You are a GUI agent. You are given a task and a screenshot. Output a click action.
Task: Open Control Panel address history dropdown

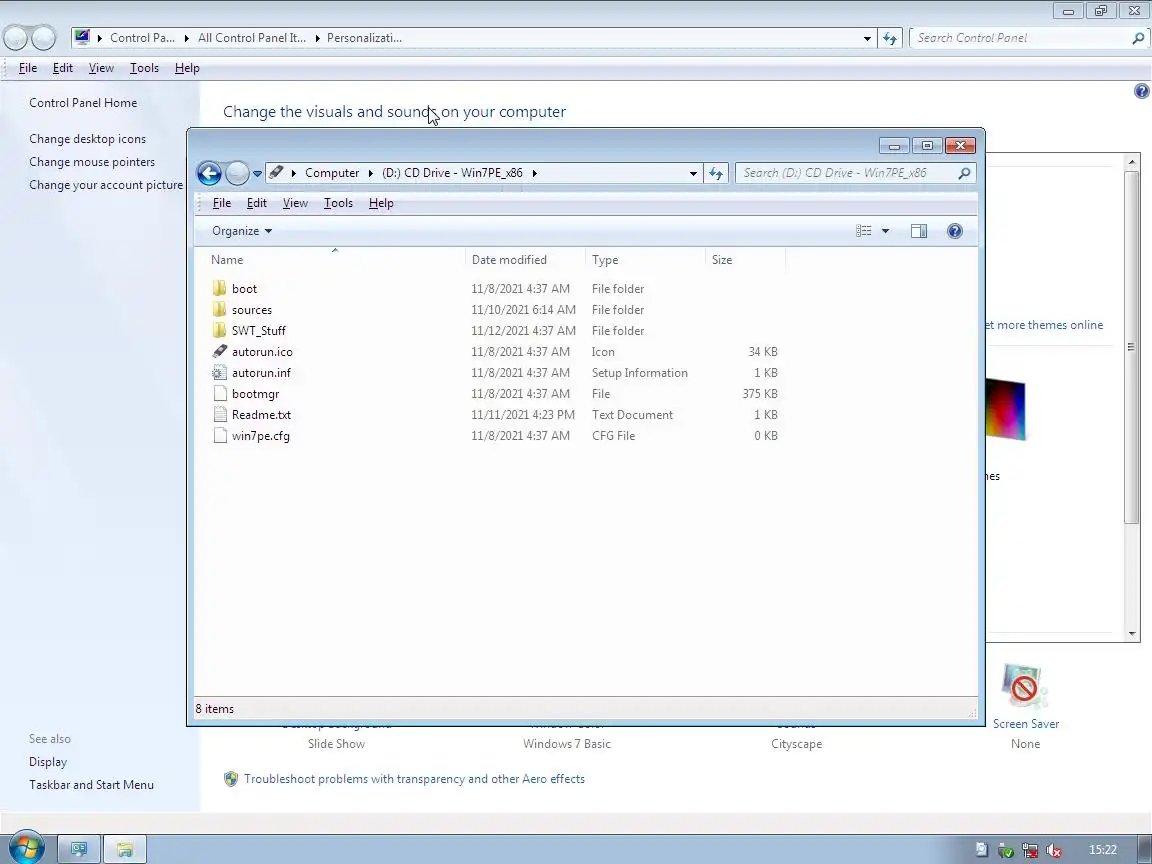tap(867, 38)
